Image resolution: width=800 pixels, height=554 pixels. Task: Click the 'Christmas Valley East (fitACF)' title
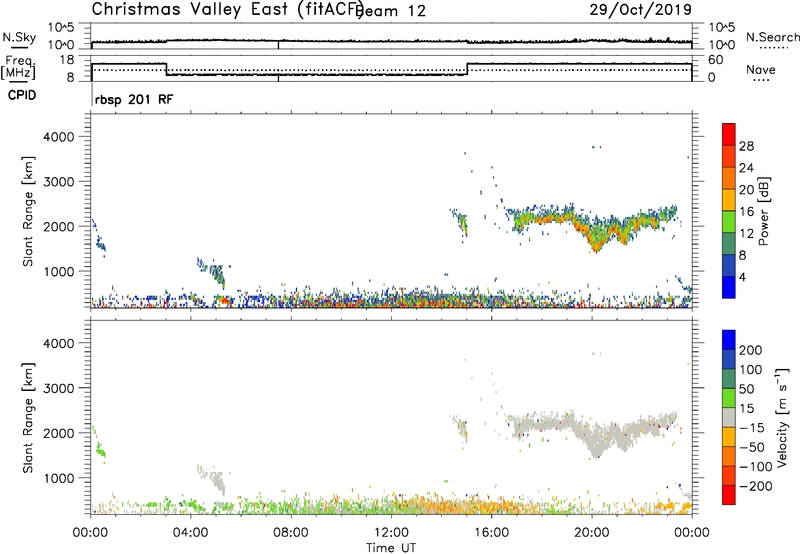pos(228,10)
